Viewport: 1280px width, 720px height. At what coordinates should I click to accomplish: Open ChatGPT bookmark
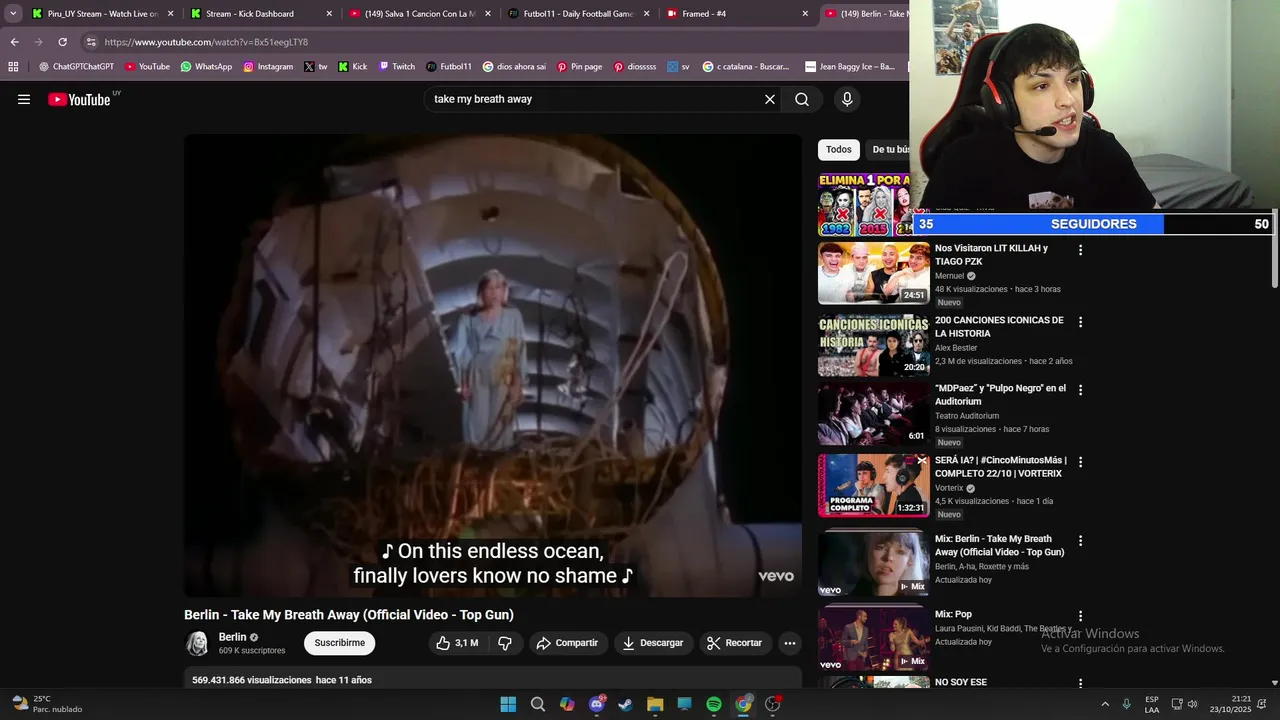76,67
